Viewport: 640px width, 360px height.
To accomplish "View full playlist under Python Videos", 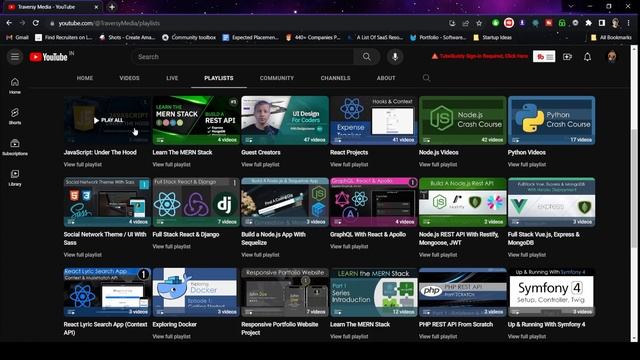I will [x=527, y=164].
